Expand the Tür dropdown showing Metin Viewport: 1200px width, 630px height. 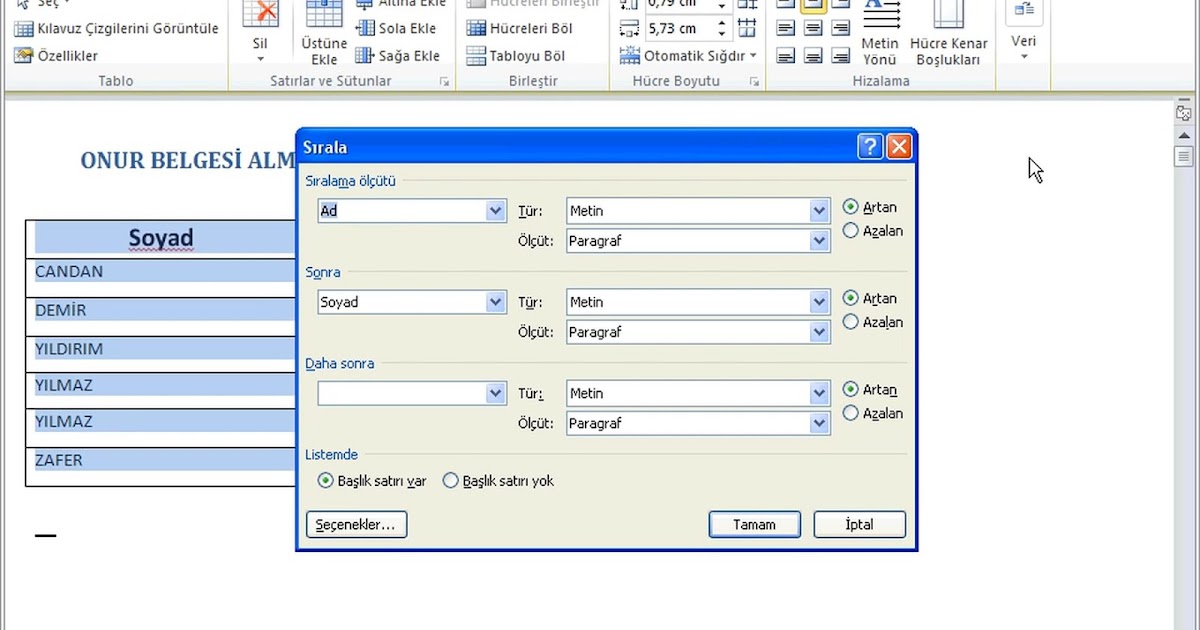click(818, 210)
